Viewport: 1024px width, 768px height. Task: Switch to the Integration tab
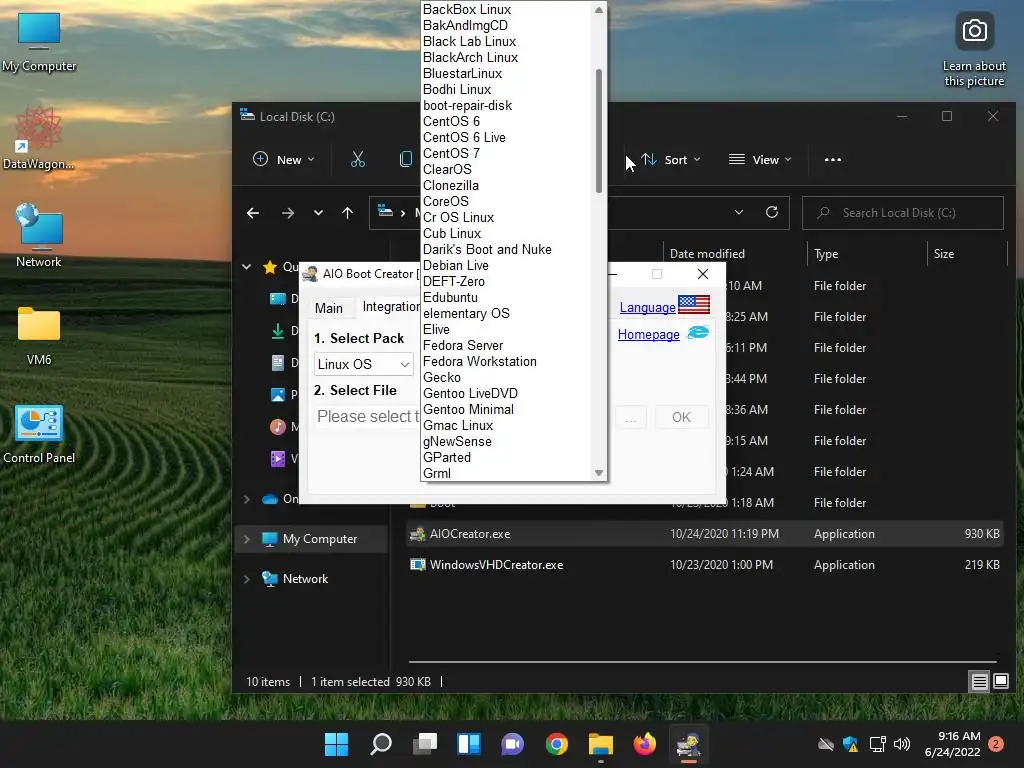[x=391, y=307]
